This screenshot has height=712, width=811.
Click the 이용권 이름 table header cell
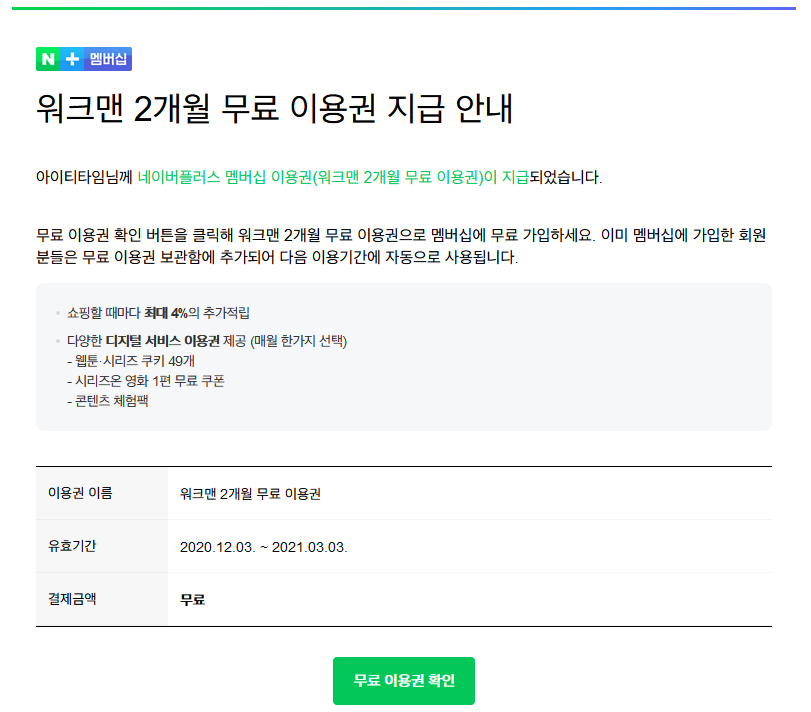click(102, 493)
